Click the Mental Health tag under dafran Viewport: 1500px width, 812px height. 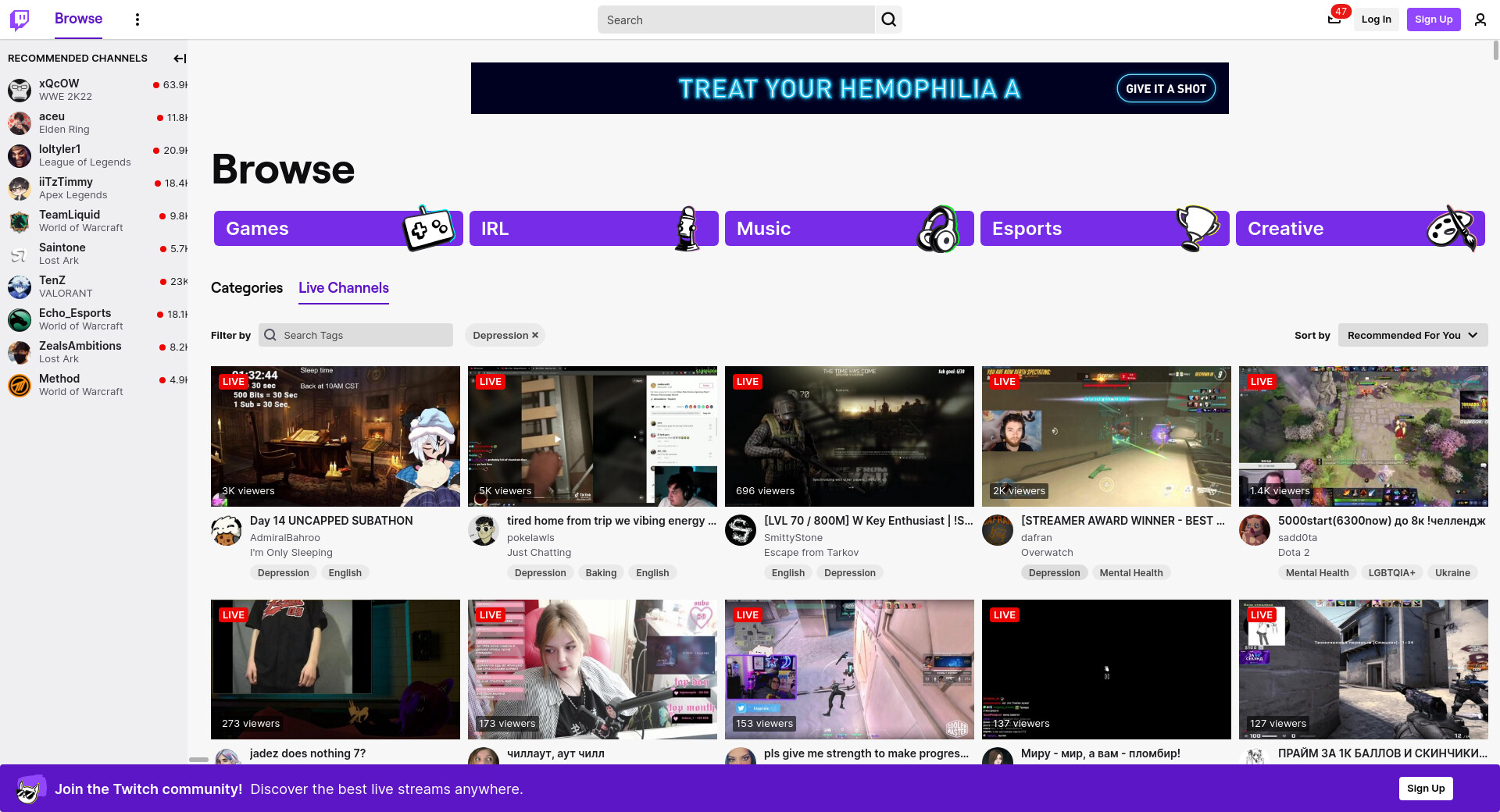tap(1130, 573)
